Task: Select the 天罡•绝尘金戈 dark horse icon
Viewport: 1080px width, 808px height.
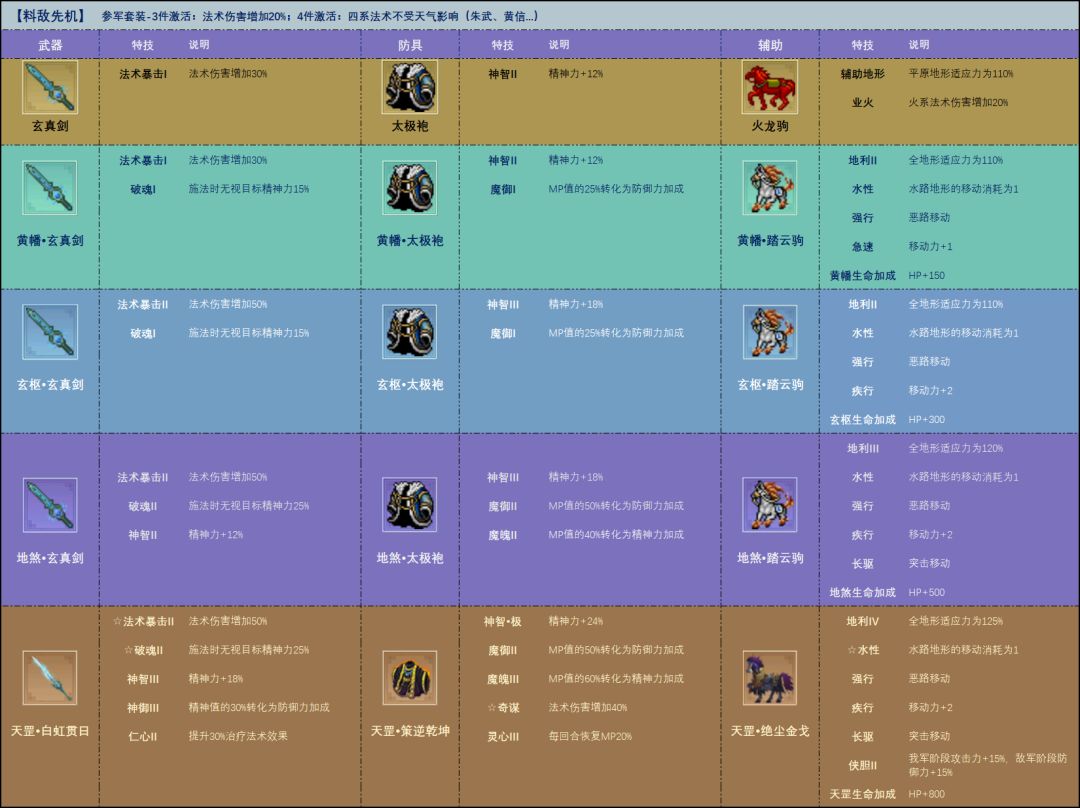Action: (x=770, y=678)
